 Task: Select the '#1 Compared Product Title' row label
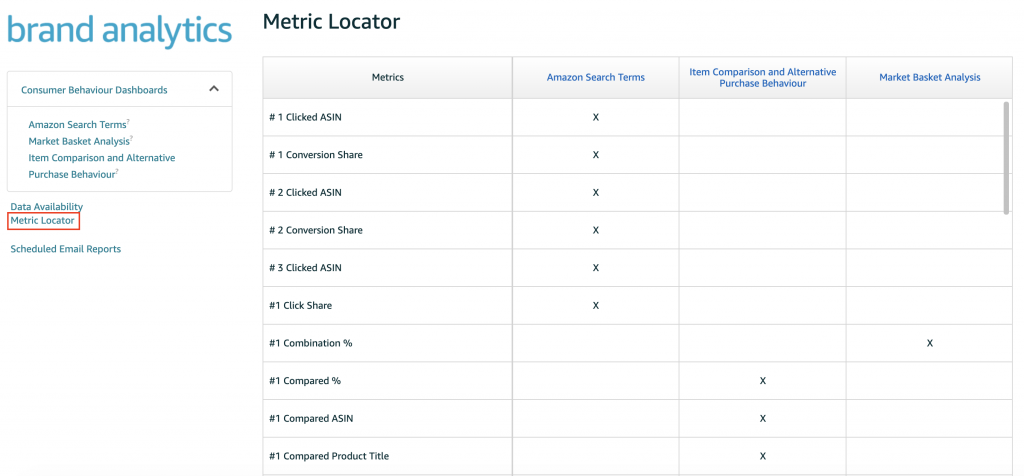pos(329,456)
